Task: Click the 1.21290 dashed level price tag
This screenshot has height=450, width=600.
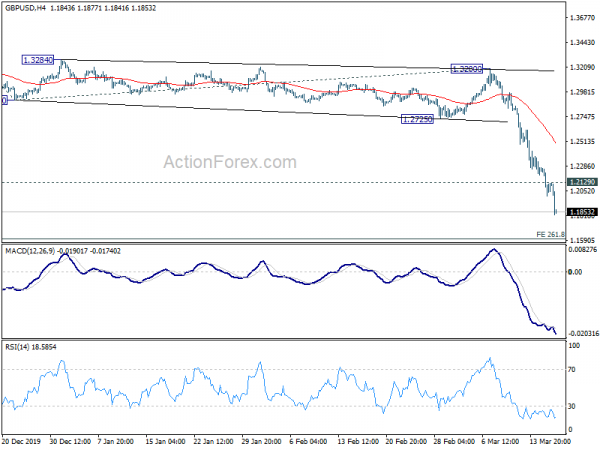Action: point(582,182)
